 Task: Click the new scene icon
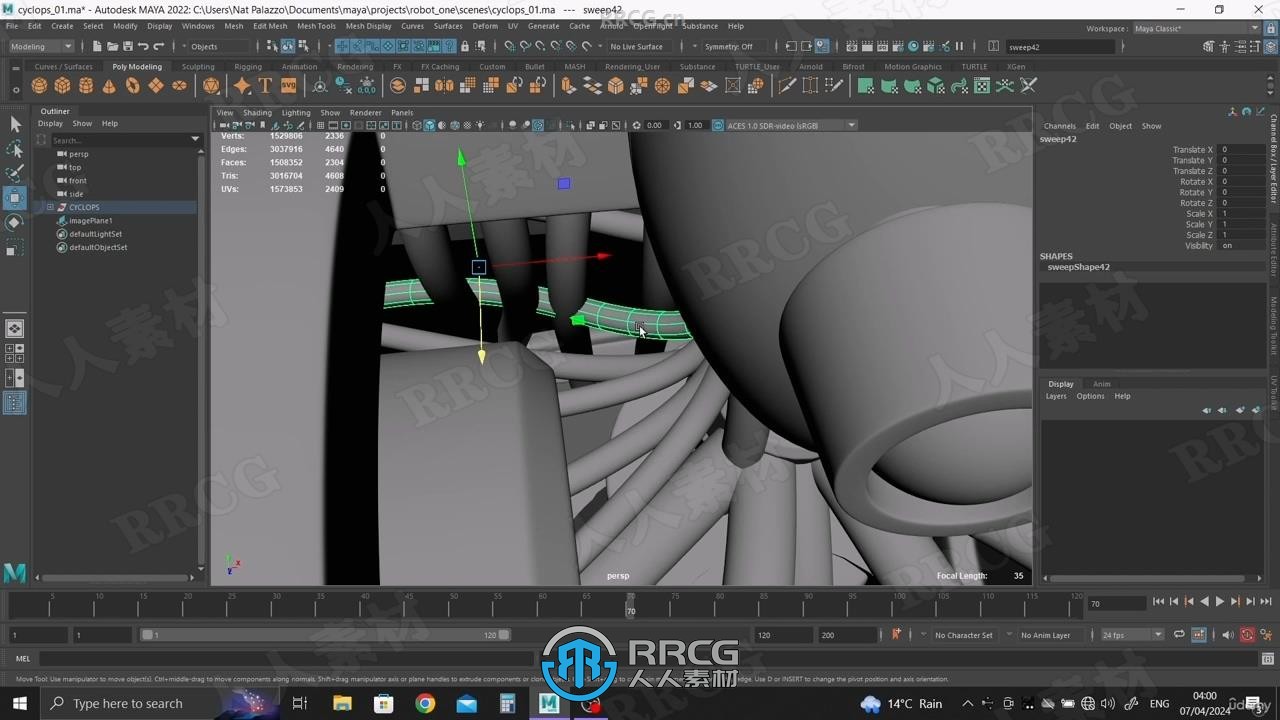tap(97, 46)
